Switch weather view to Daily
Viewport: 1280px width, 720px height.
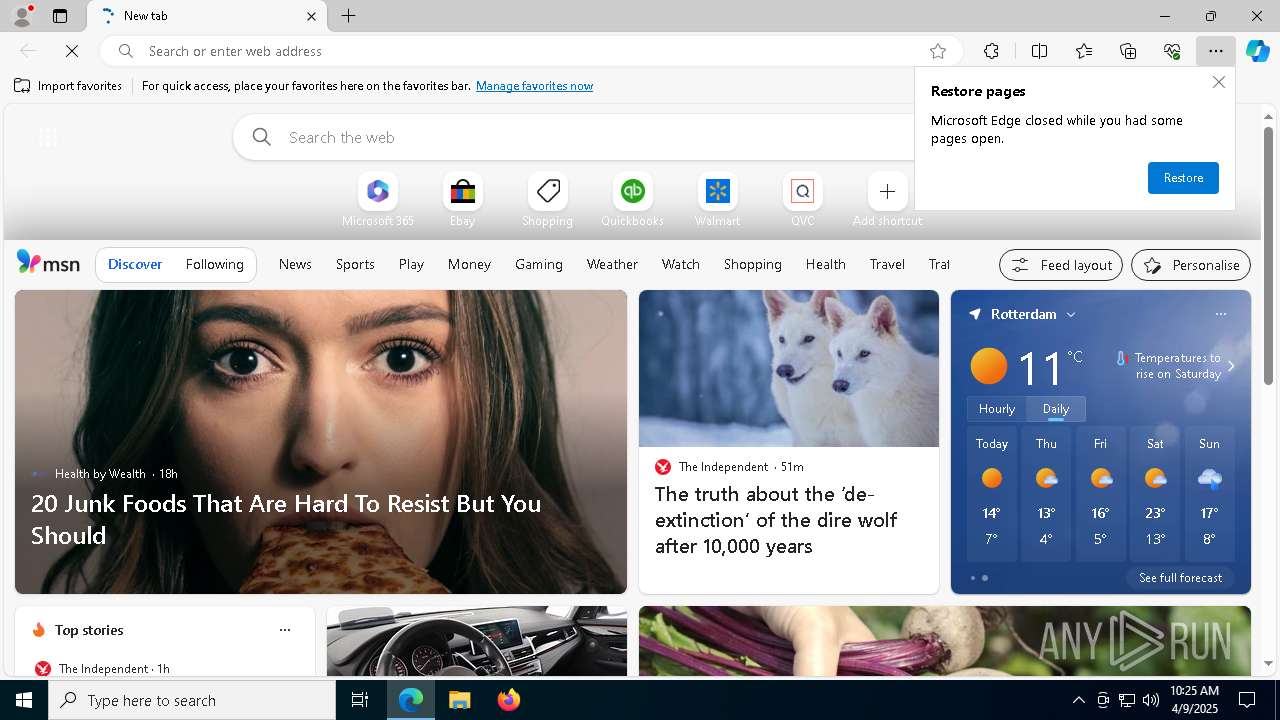click(x=1056, y=409)
